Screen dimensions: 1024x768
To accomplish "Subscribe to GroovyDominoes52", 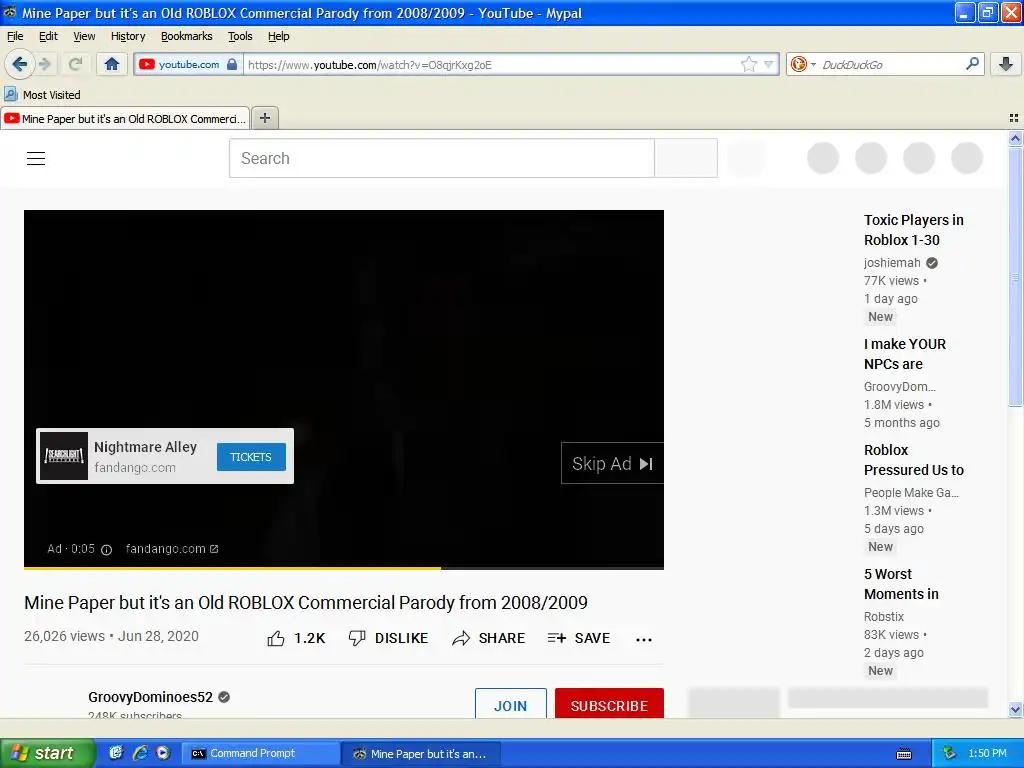I will click(609, 704).
